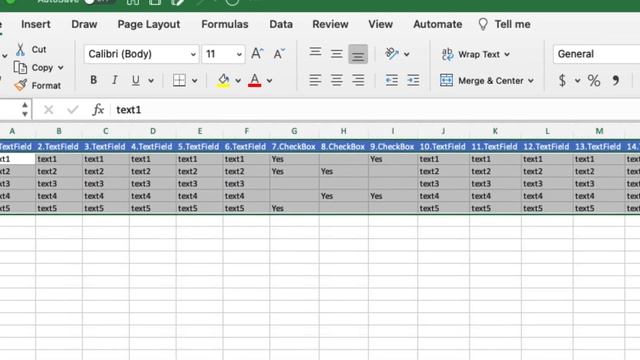Align text left
Screen dimensions: 640x360
(x=315, y=80)
